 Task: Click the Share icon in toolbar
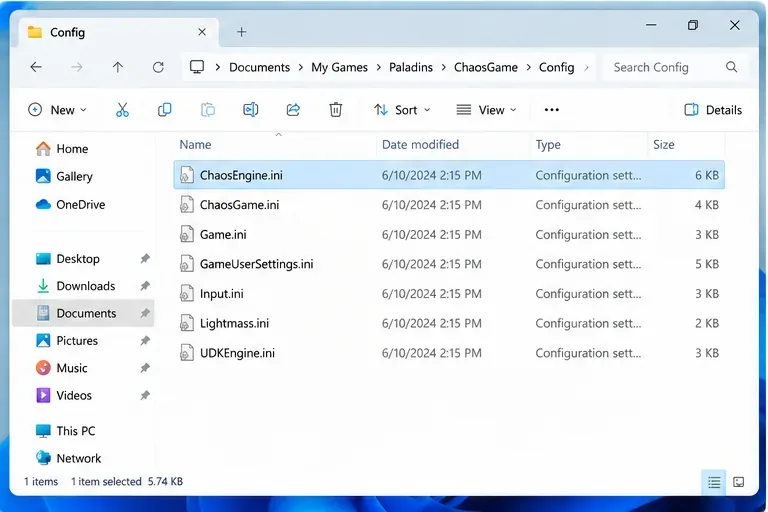[293, 110]
